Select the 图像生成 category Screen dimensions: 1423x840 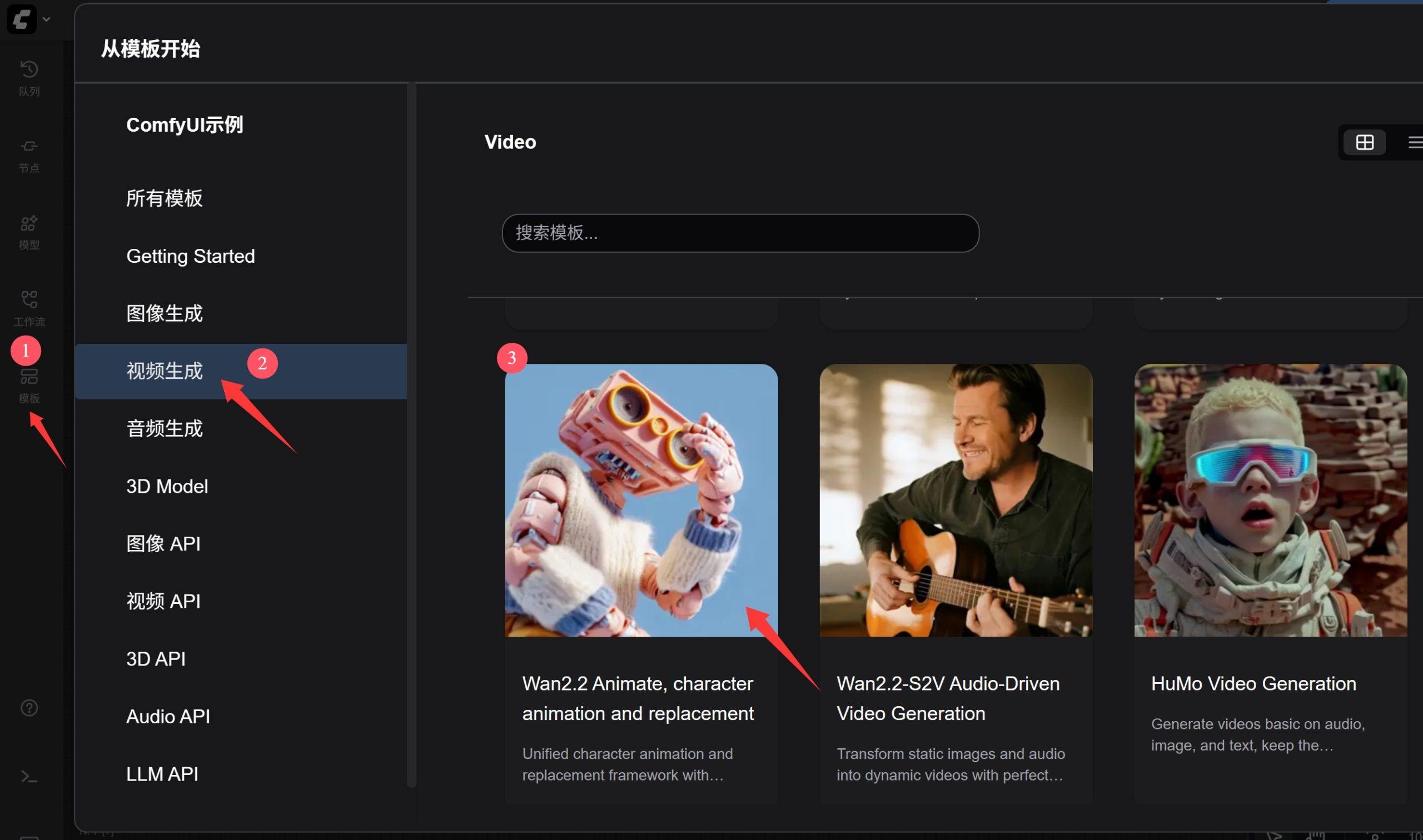pyautogui.click(x=164, y=313)
